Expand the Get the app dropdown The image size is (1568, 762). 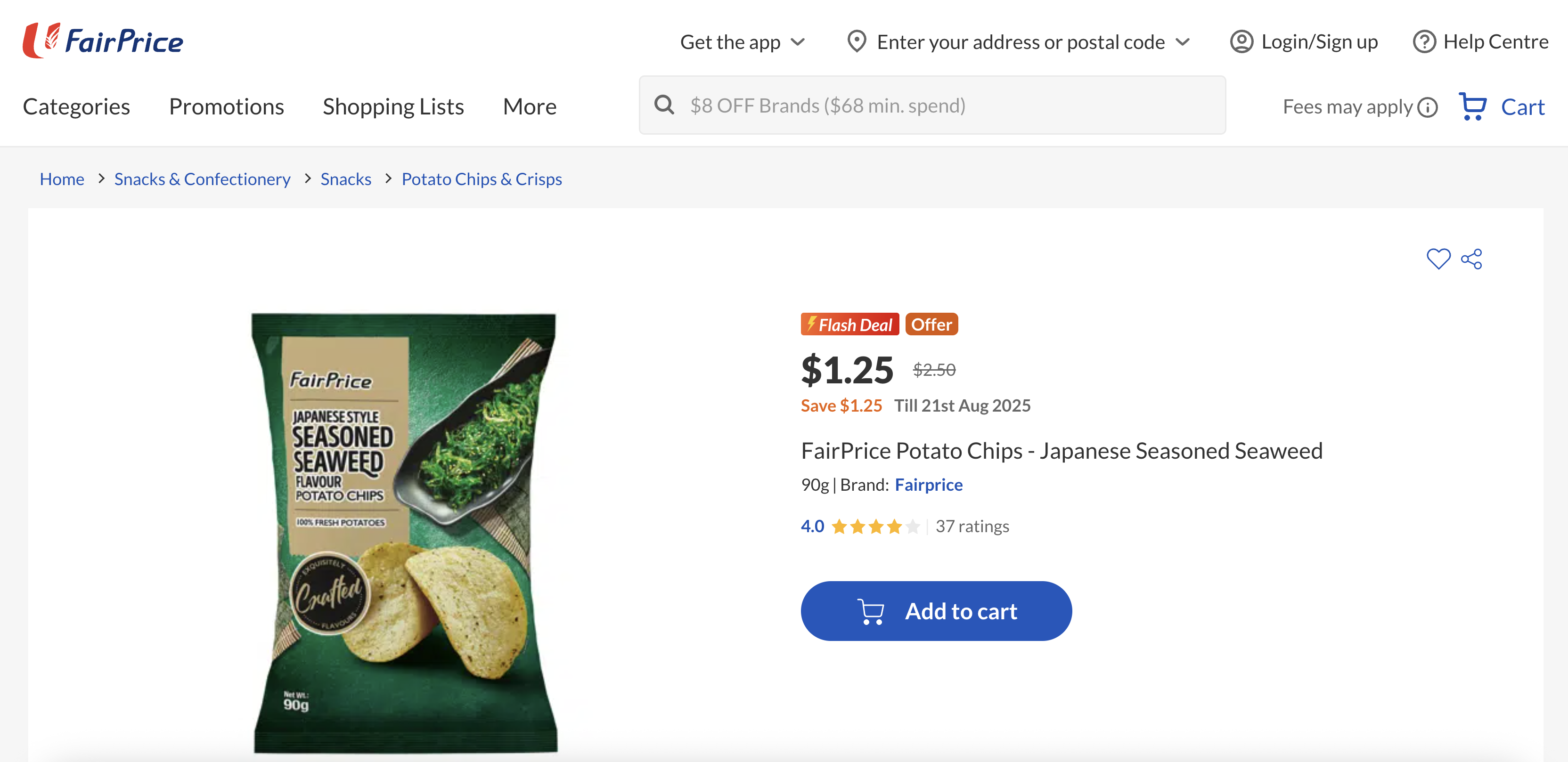tap(797, 42)
